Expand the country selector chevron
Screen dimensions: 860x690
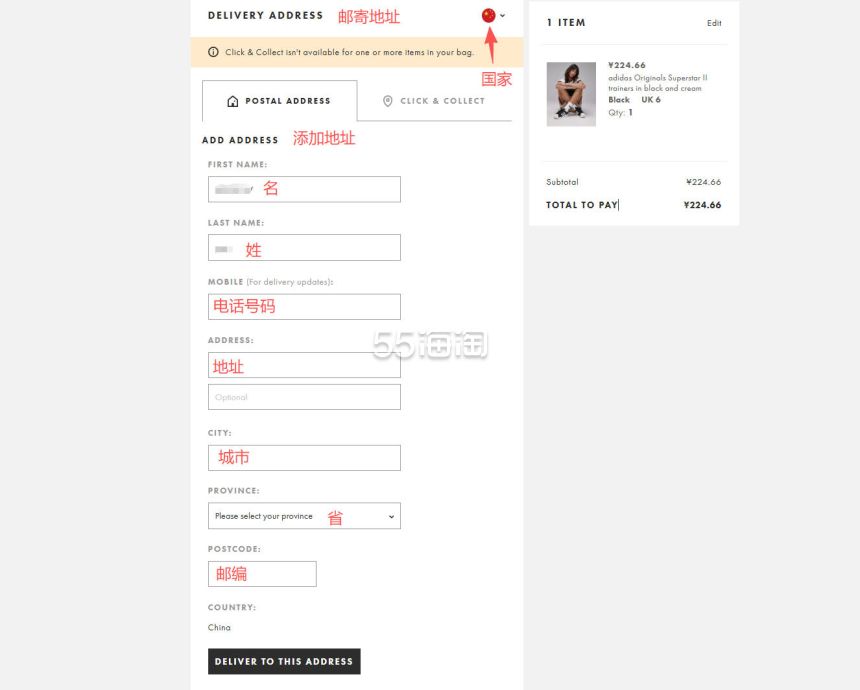click(x=502, y=15)
